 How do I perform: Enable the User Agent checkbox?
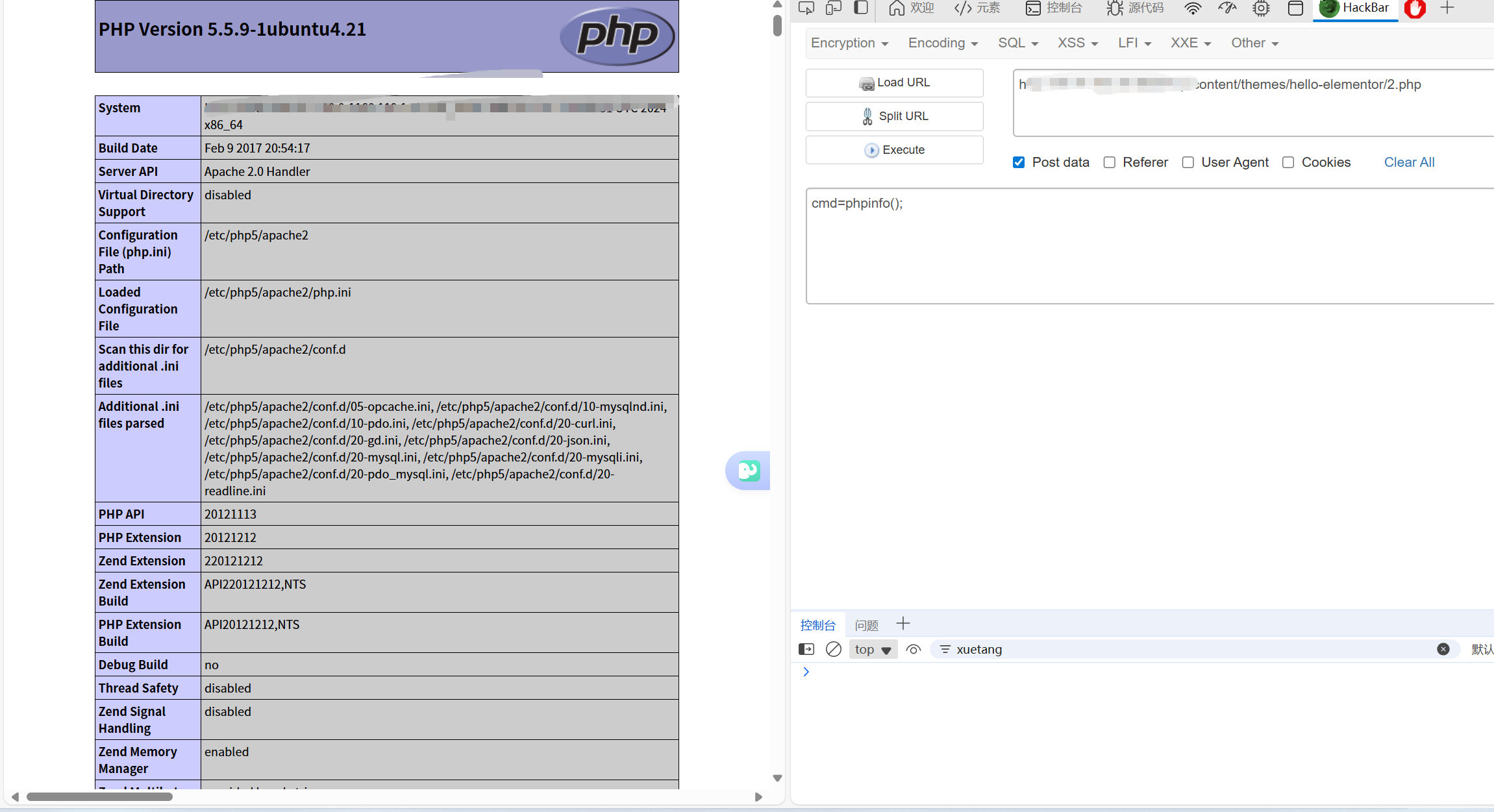[1188, 162]
